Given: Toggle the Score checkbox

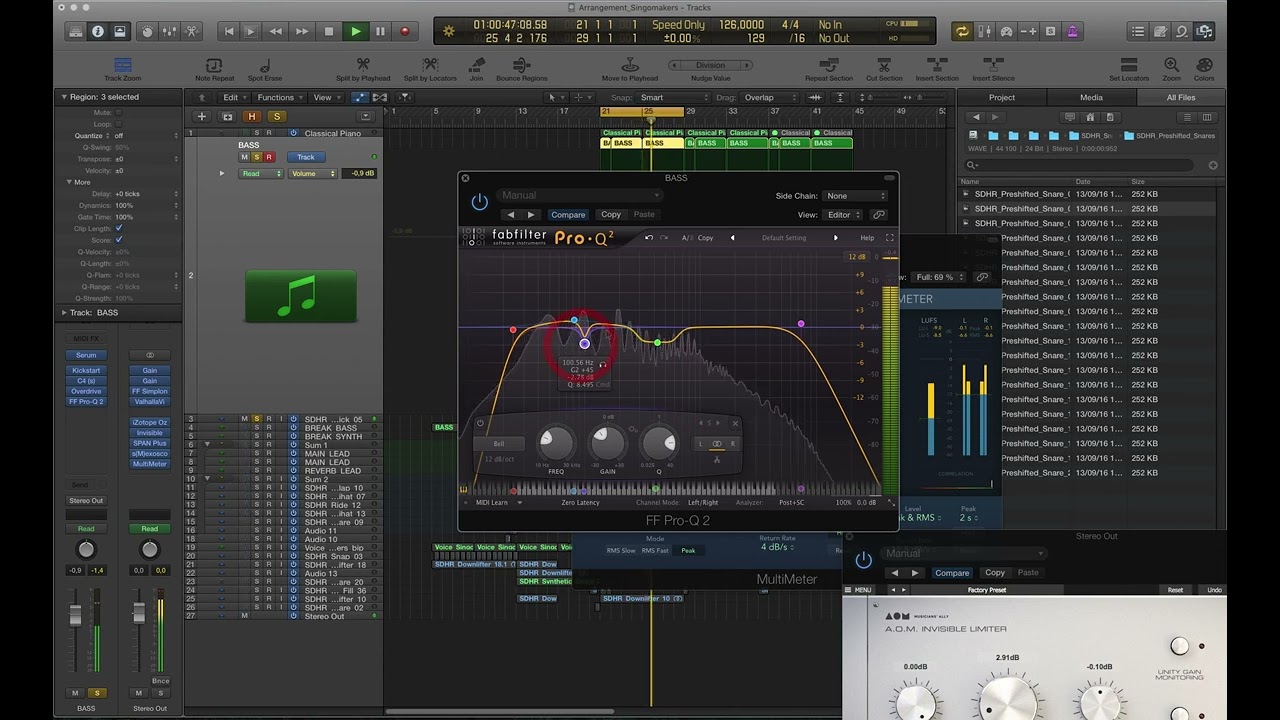Looking at the screenshot, I should (x=119, y=240).
